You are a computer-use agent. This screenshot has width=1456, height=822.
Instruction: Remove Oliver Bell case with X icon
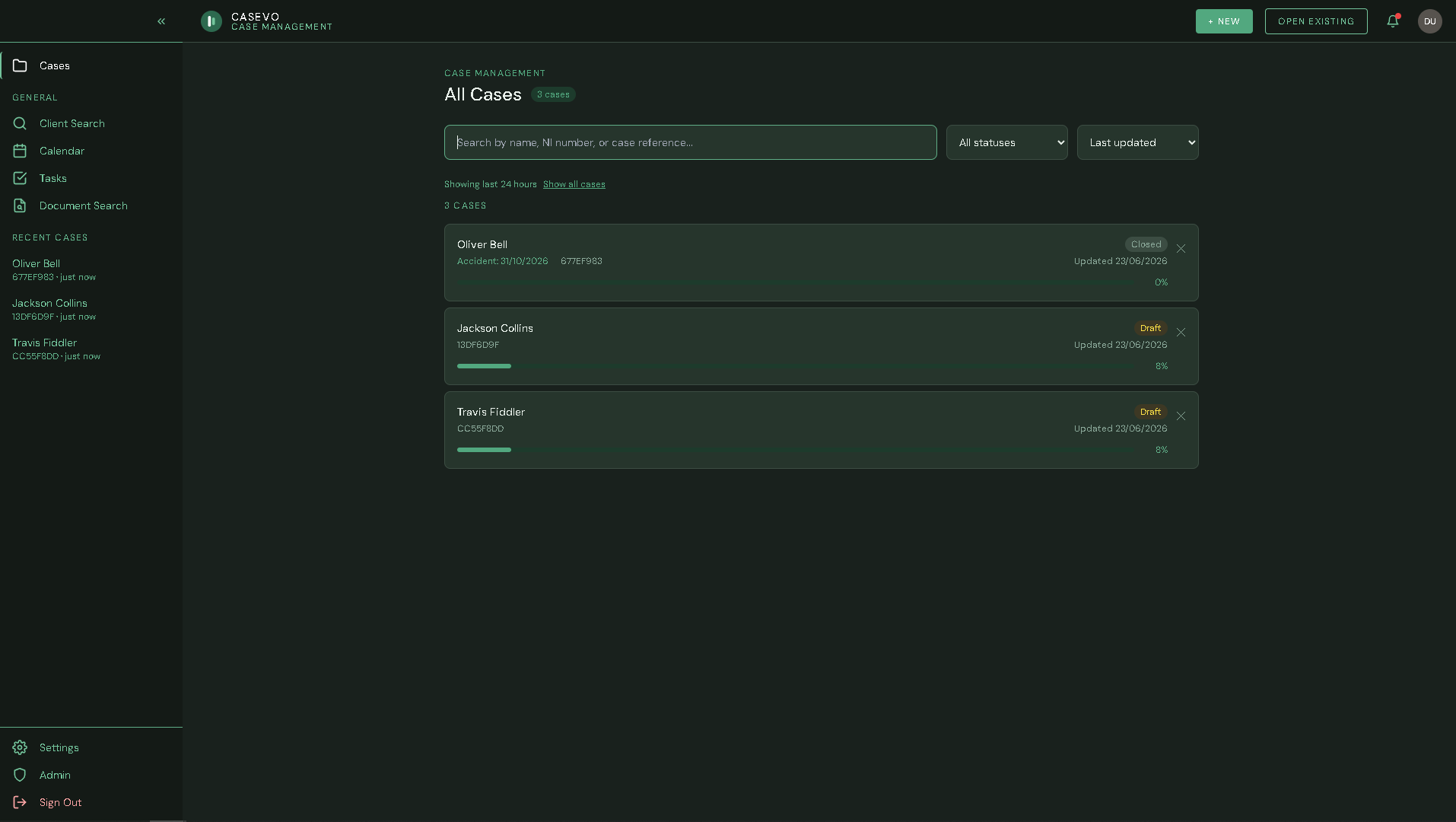click(x=1181, y=249)
